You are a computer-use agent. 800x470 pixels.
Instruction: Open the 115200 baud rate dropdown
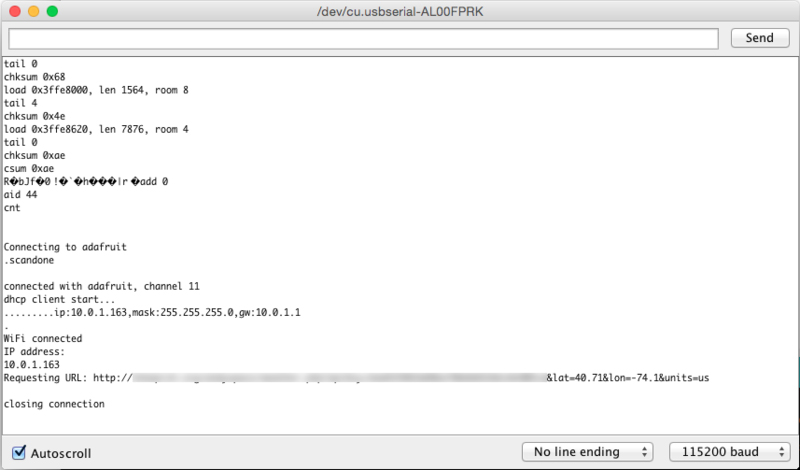727,451
